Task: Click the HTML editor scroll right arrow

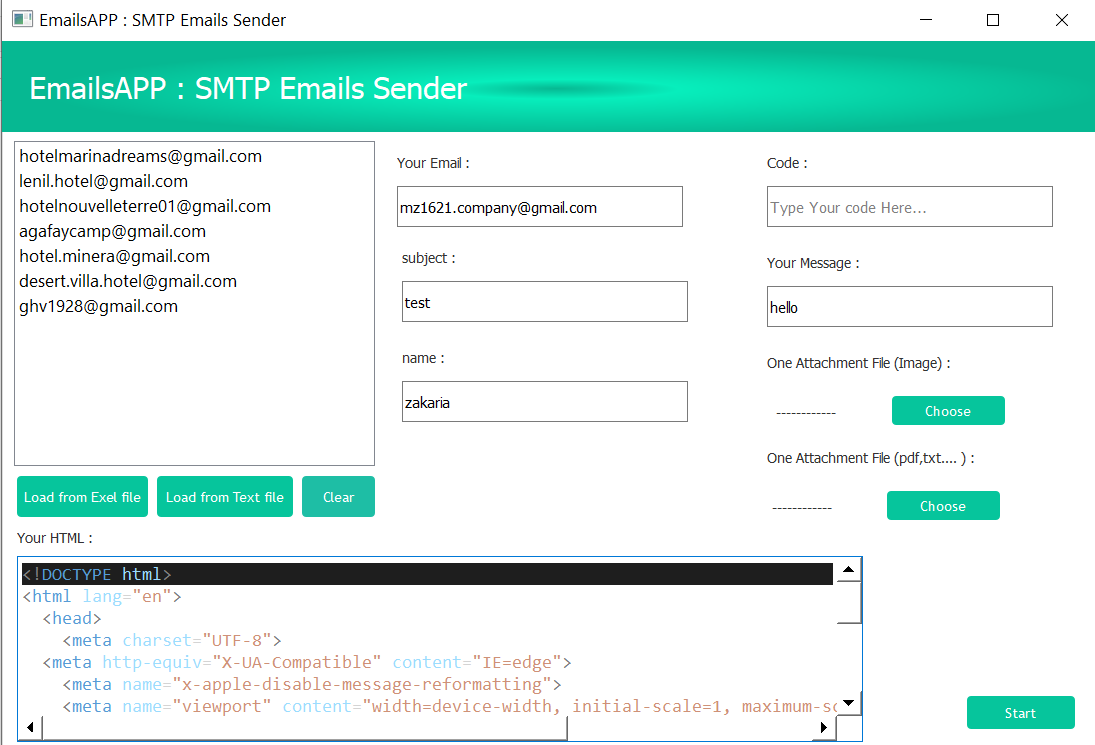Action: (x=824, y=728)
